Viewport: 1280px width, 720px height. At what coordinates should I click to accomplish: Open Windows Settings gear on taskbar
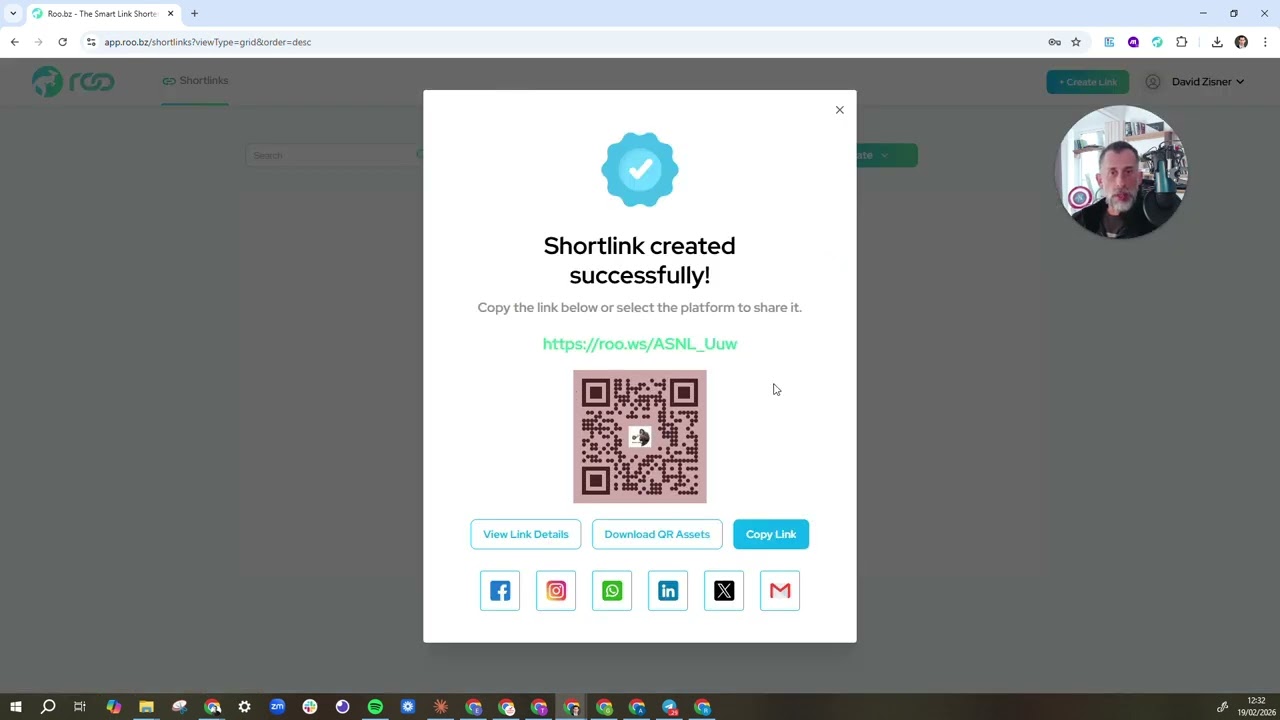(x=244, y=707)
